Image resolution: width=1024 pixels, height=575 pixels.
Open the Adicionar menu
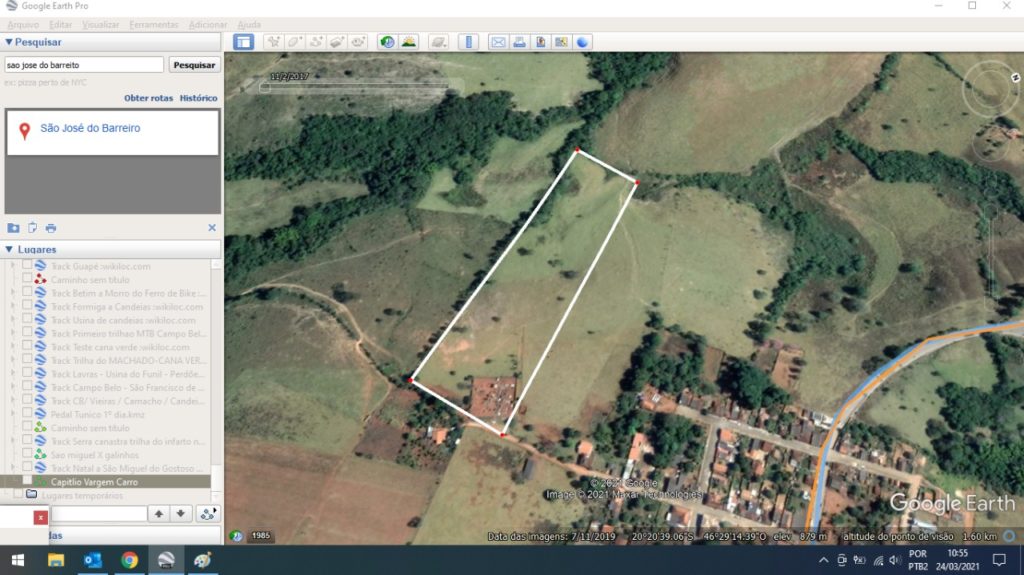tap(208, 25)
